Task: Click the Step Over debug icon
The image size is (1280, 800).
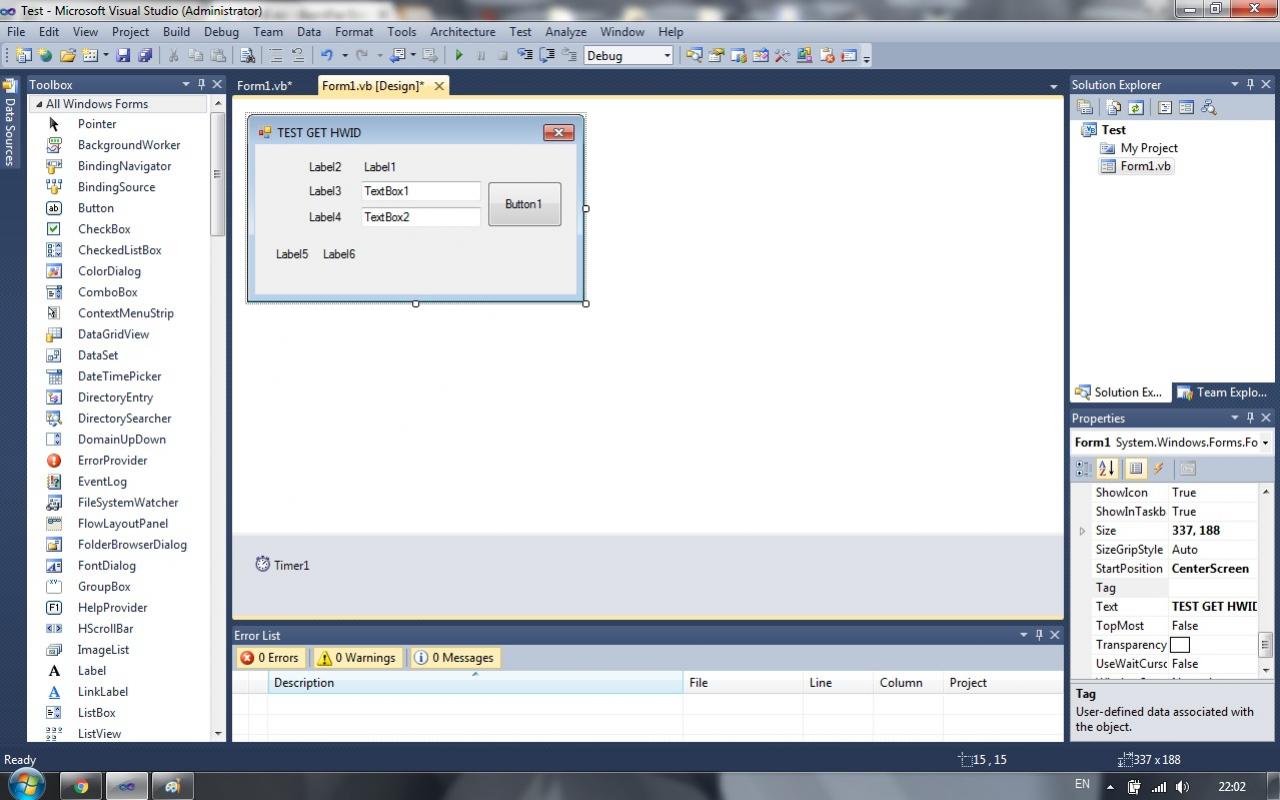Action: (x=548, y=56)
